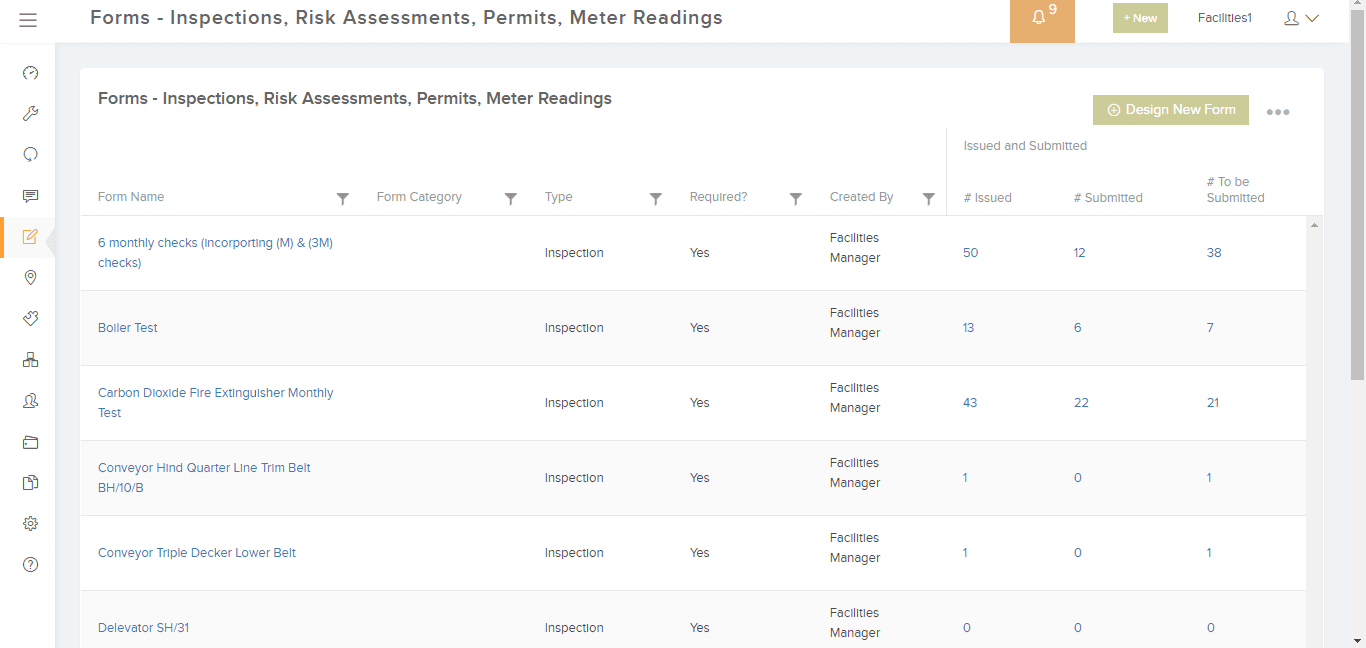This screenshot has height=648, width=1366.
Task: Open the hamburger menu
Action: [x=27, y=19]
